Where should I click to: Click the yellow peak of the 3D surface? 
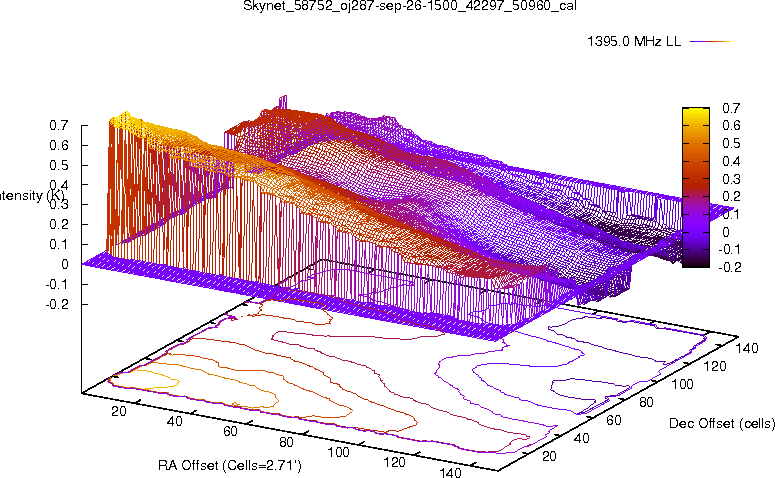pyautogui.click(x=127, y=119)
